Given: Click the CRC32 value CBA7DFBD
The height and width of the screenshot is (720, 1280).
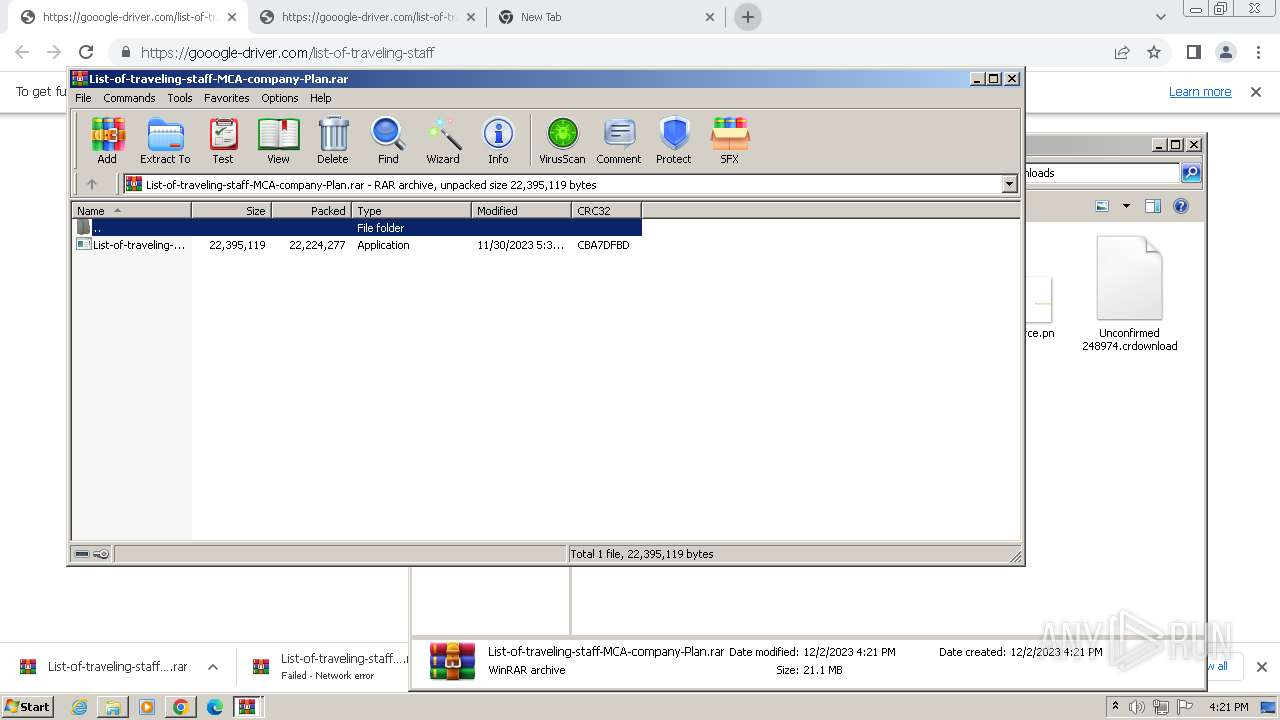Looking at the screenshot, I should tap(603, 245).
